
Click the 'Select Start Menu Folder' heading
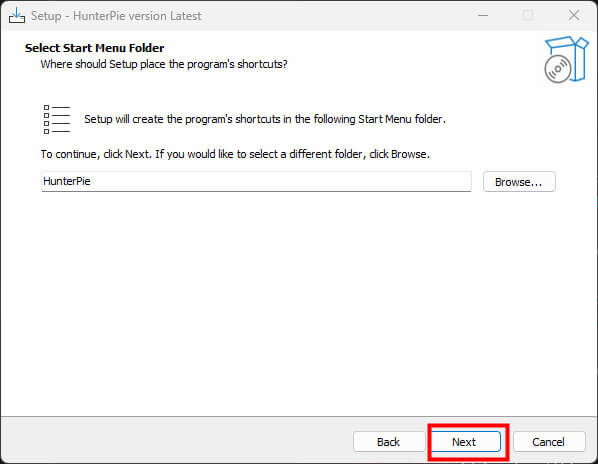tap(95, 48)
